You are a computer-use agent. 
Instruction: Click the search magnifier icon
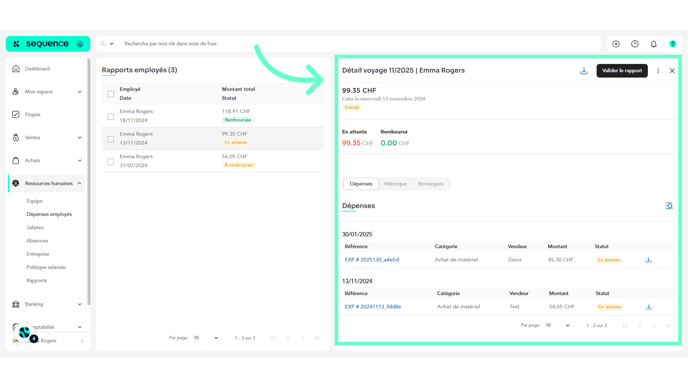[103, 44]
